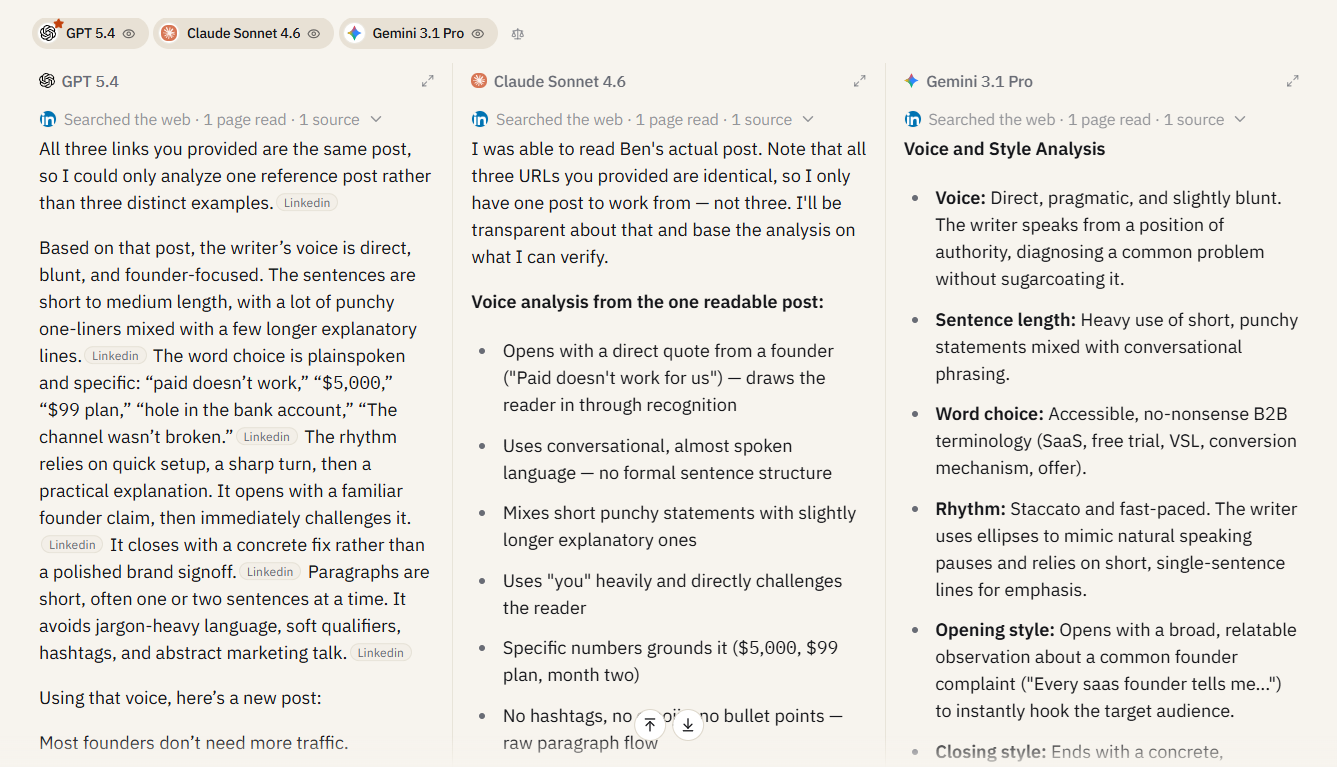Open the Linkedin citation after "three distinct examples."

308,203
